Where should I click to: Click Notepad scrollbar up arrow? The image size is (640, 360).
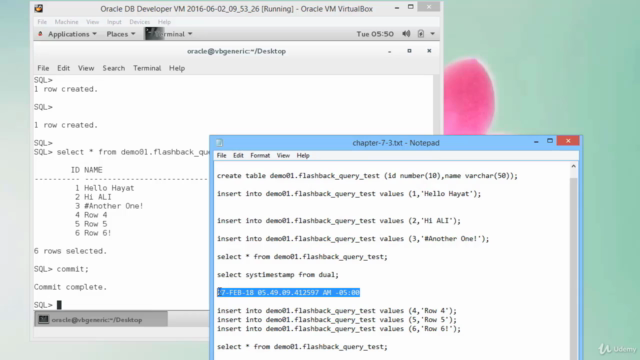[x=573, y=167]
